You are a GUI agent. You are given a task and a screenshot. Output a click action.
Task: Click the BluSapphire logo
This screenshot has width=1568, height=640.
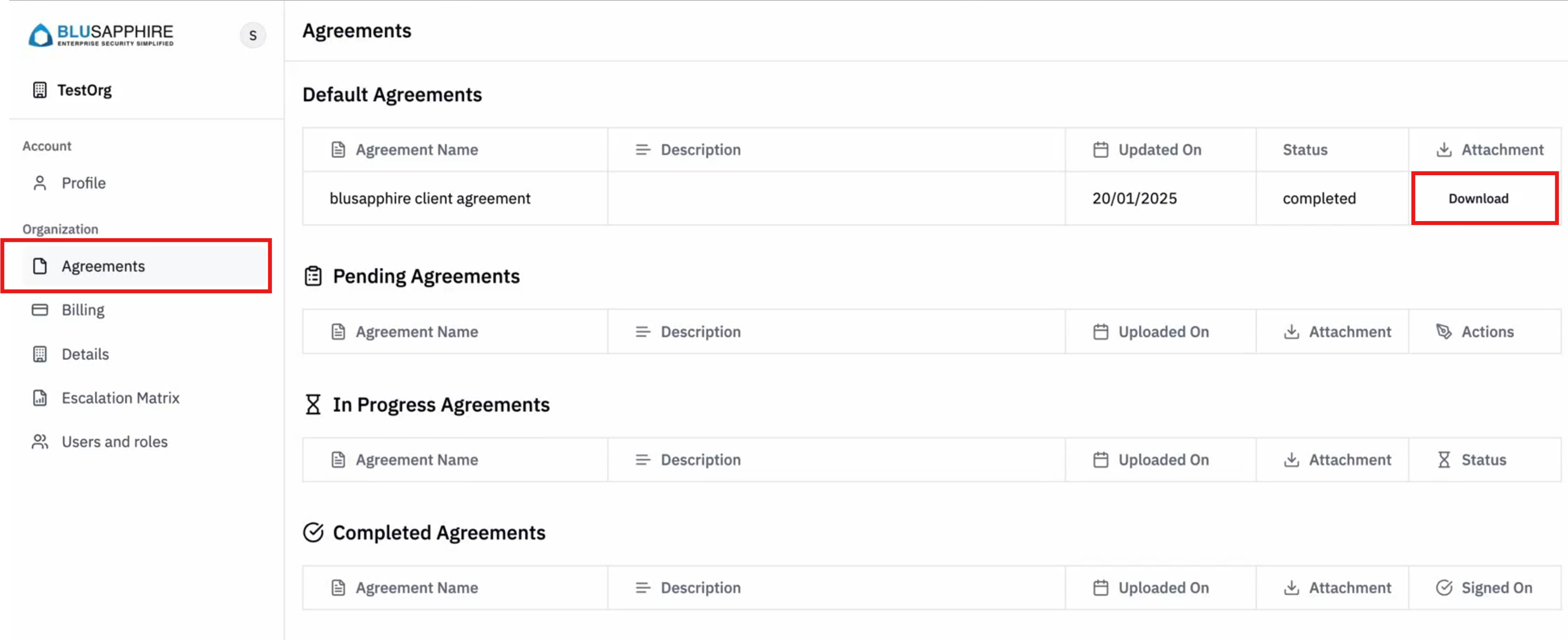coord(100,35)
